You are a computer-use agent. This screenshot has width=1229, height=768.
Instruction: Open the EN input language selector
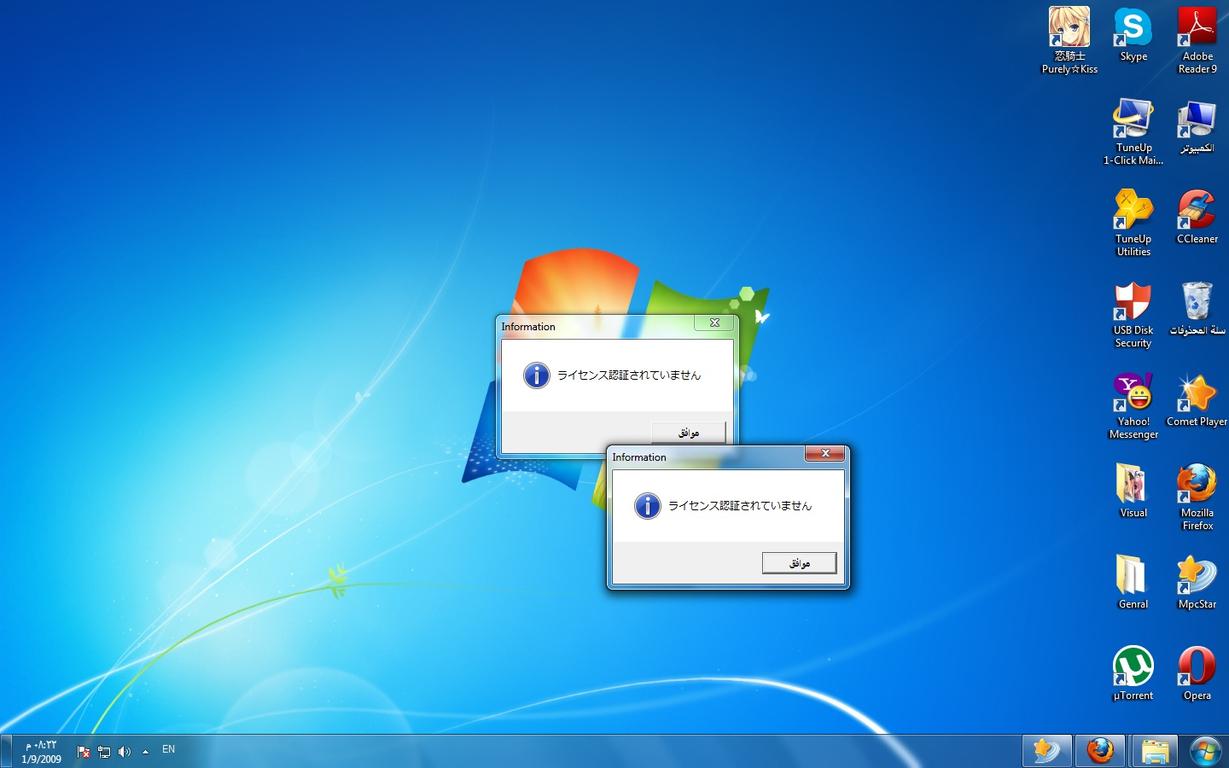tap(168, 749)
